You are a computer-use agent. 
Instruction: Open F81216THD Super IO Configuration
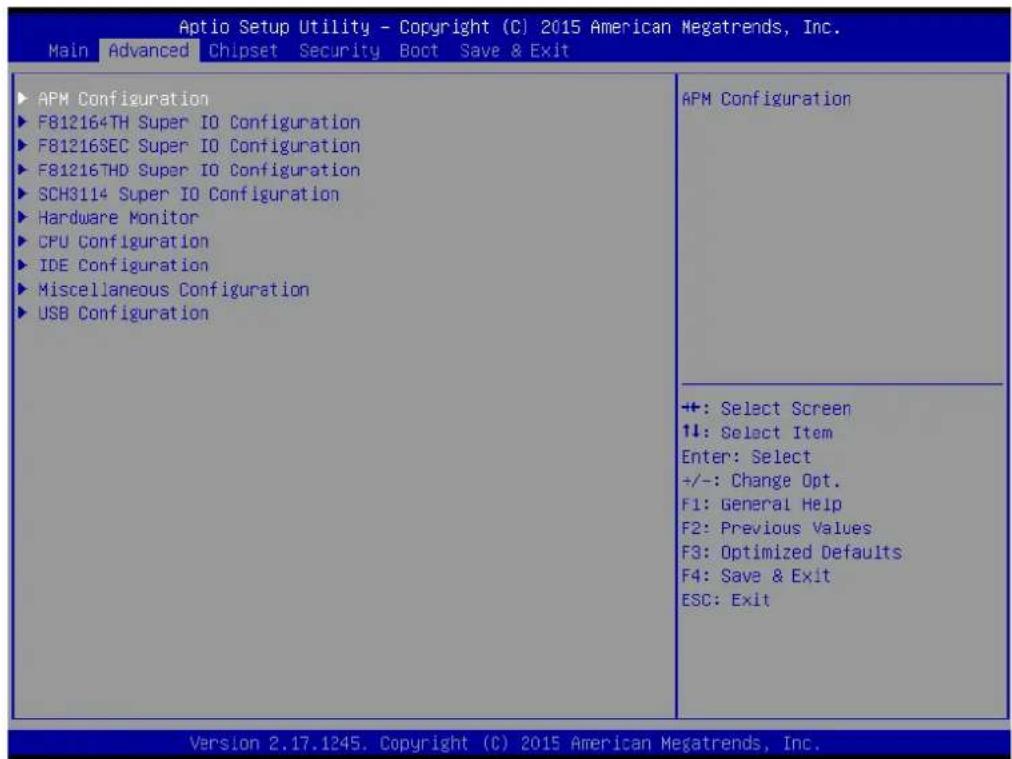199,170
